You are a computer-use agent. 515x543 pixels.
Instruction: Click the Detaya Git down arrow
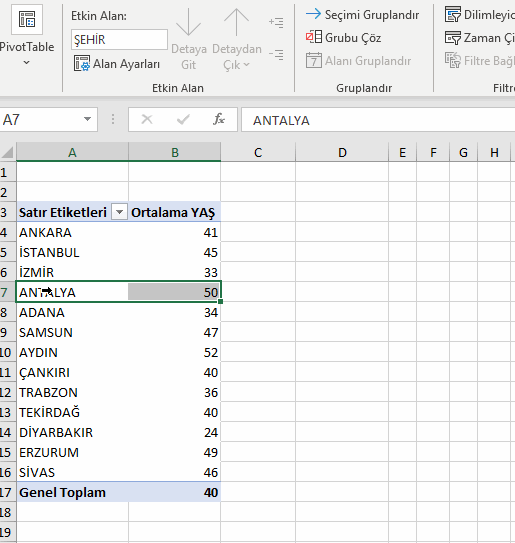(x=188, y=23)
